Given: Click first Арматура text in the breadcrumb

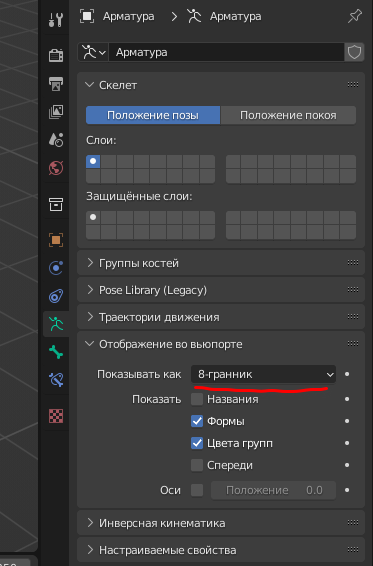Looking at the screenshot, I should (x=129, y=16).
